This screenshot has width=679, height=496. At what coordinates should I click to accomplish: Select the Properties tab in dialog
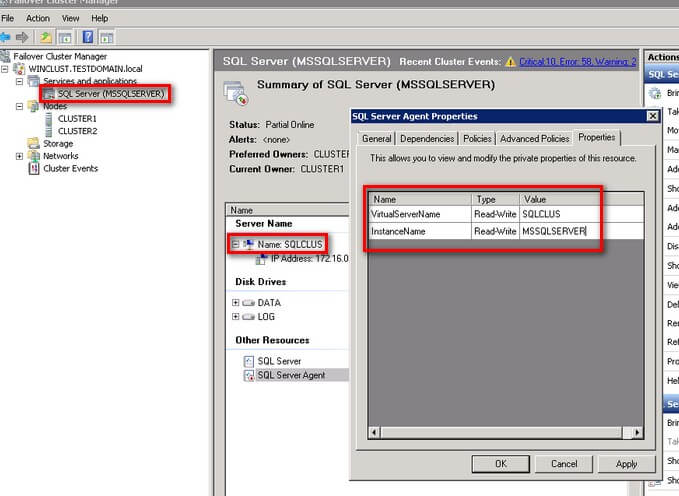point(597,137)
